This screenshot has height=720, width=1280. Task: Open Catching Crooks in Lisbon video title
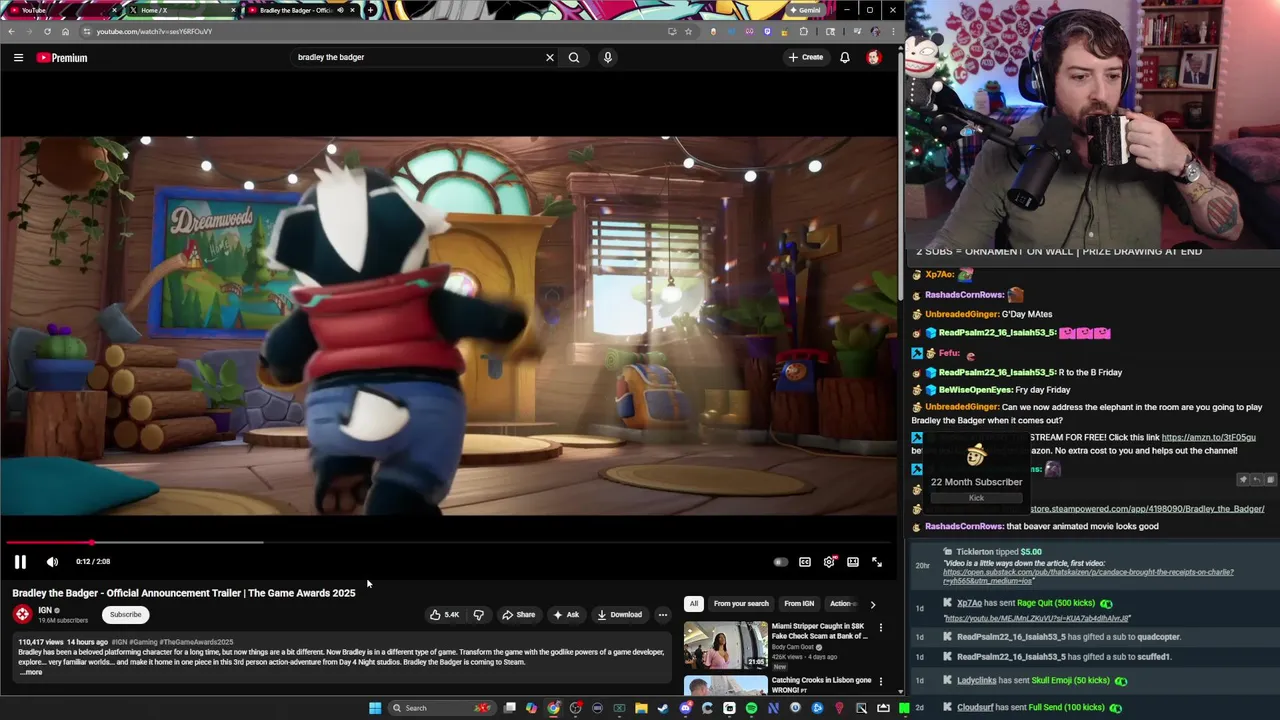pos(821,685)
